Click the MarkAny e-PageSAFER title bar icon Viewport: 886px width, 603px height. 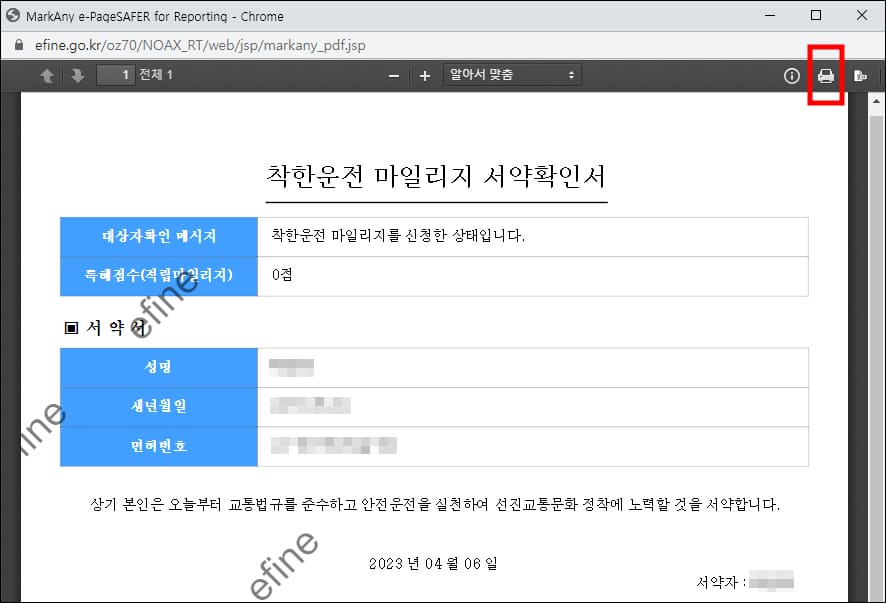click(14, 15)
